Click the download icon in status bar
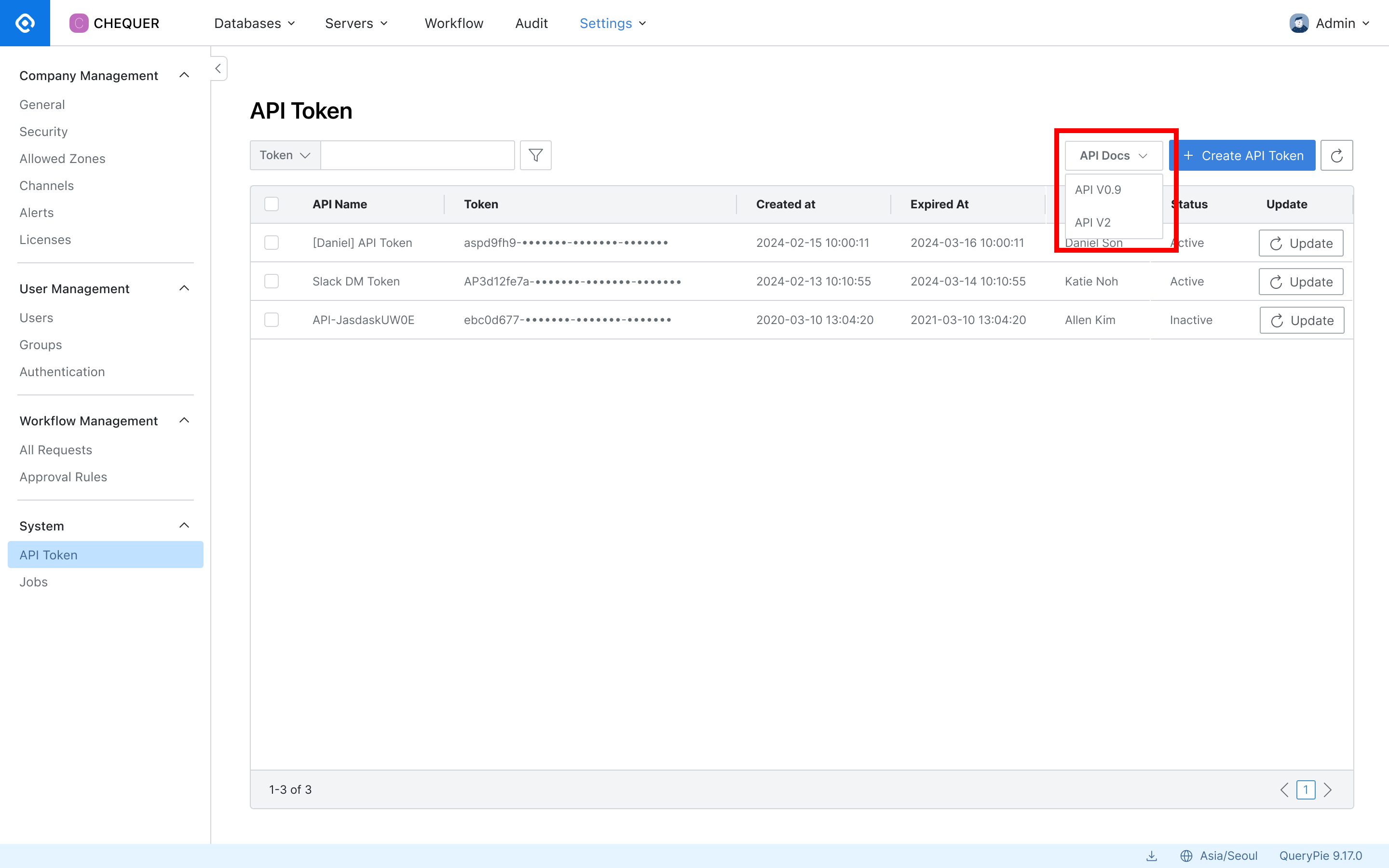Image resolution: width=1389 pixels, height=868 pixels. tap(1151, 856)
